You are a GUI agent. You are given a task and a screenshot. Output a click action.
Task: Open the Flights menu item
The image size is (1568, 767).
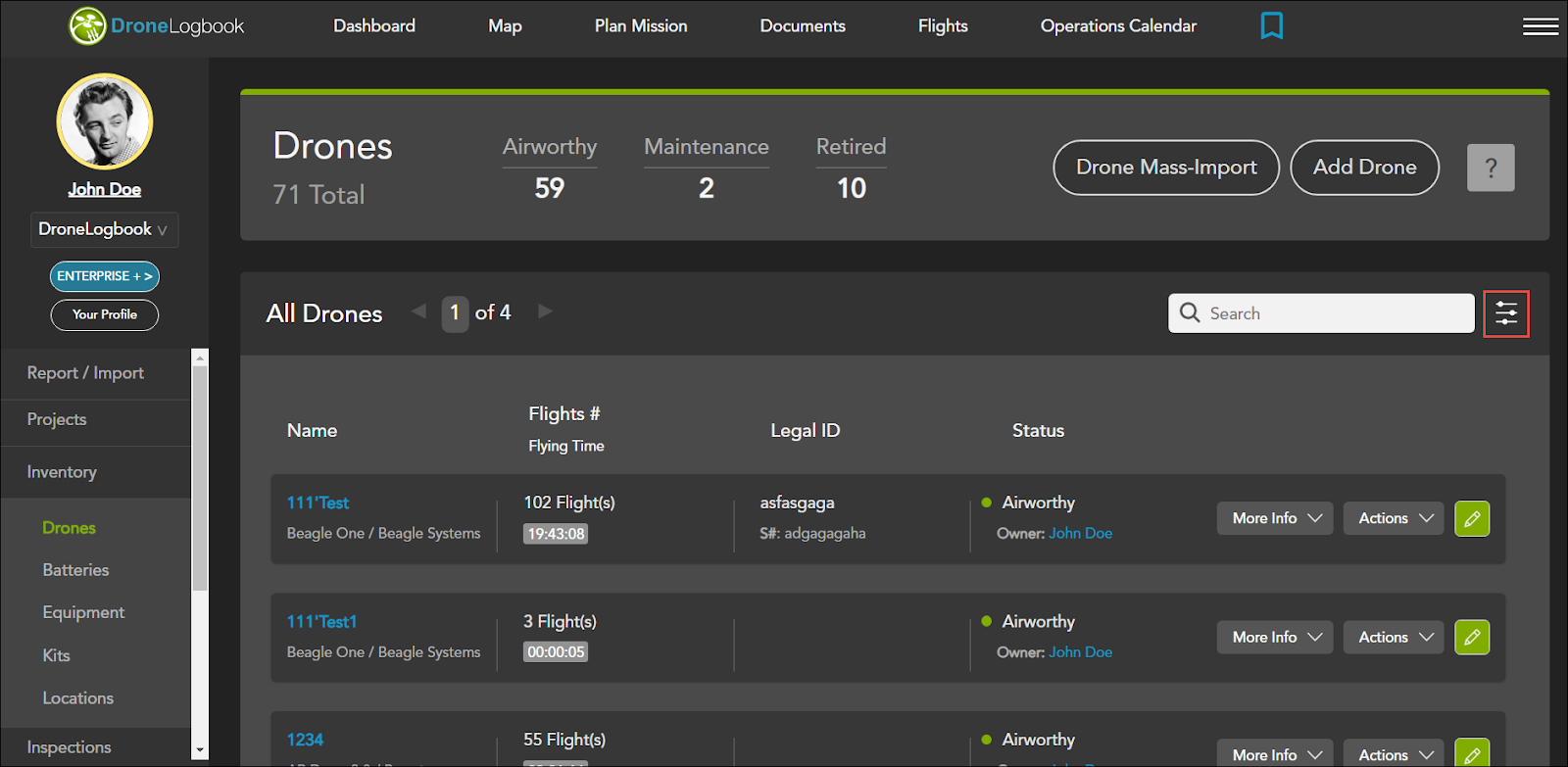point(943,25)
